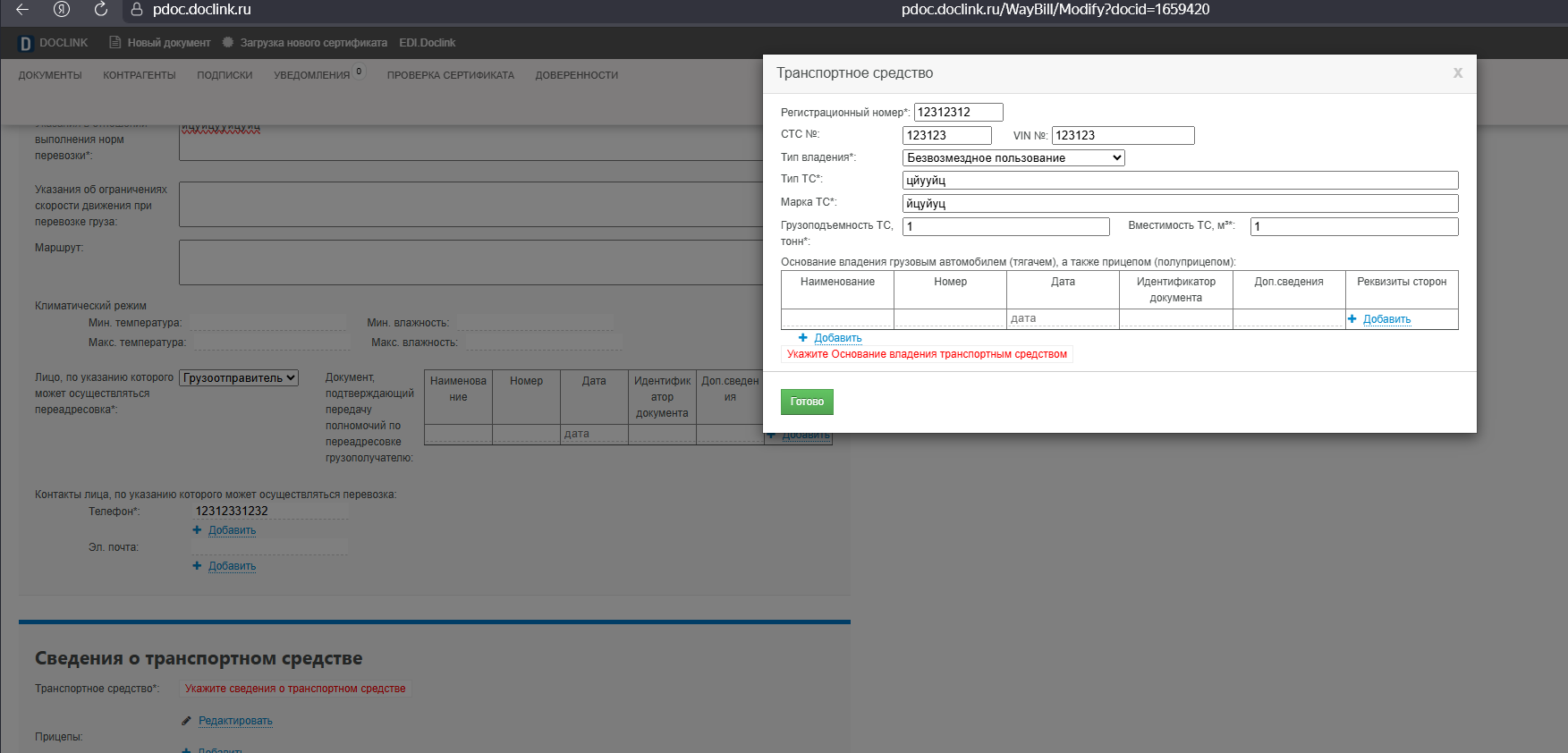Click дата cell in readdressing document table
The image size is (1568, 753).
pyautogui.click(x=594, y=434)
